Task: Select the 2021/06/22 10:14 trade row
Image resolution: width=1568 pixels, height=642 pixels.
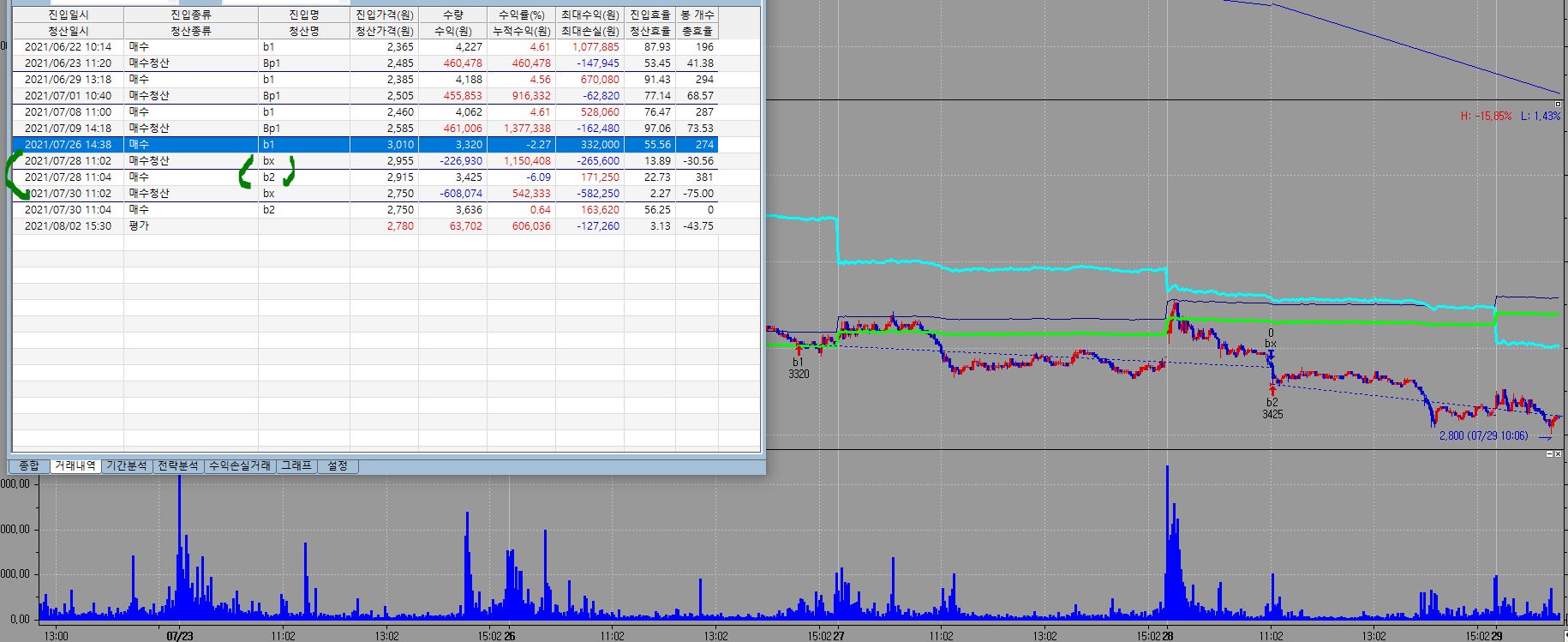Action: 68,47
